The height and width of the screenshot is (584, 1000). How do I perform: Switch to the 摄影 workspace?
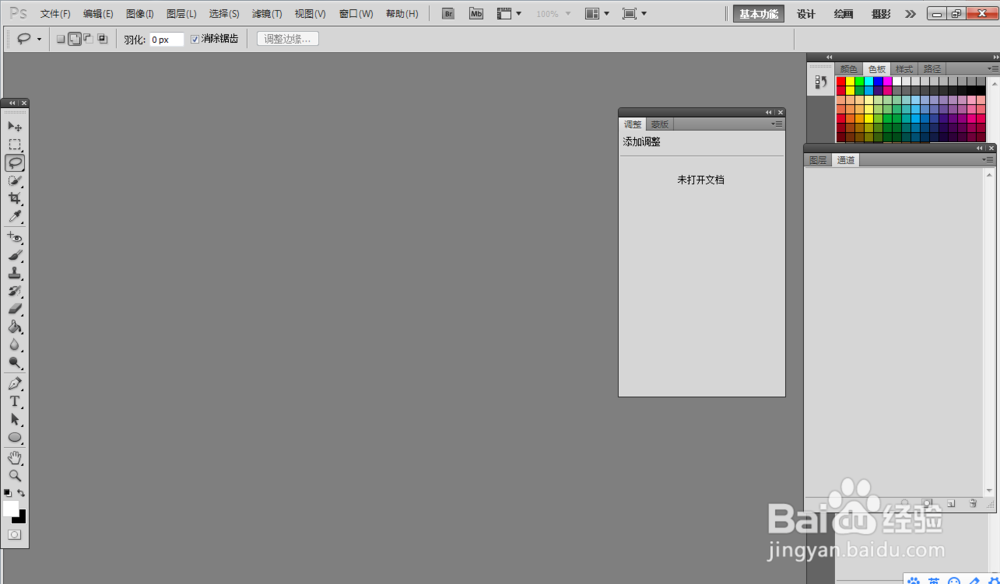point(881,14)
